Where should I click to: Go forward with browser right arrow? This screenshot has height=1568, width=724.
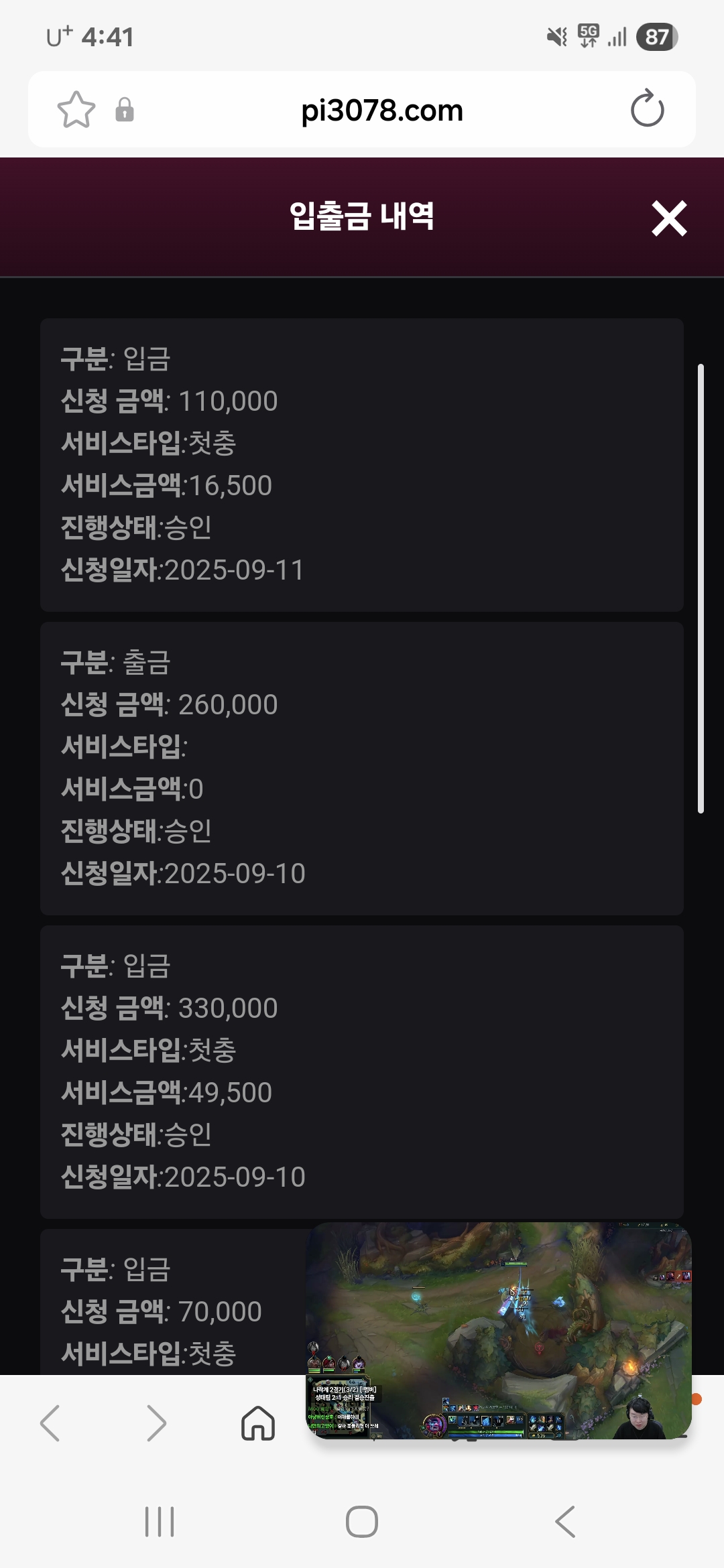[x=156, y=1423]
